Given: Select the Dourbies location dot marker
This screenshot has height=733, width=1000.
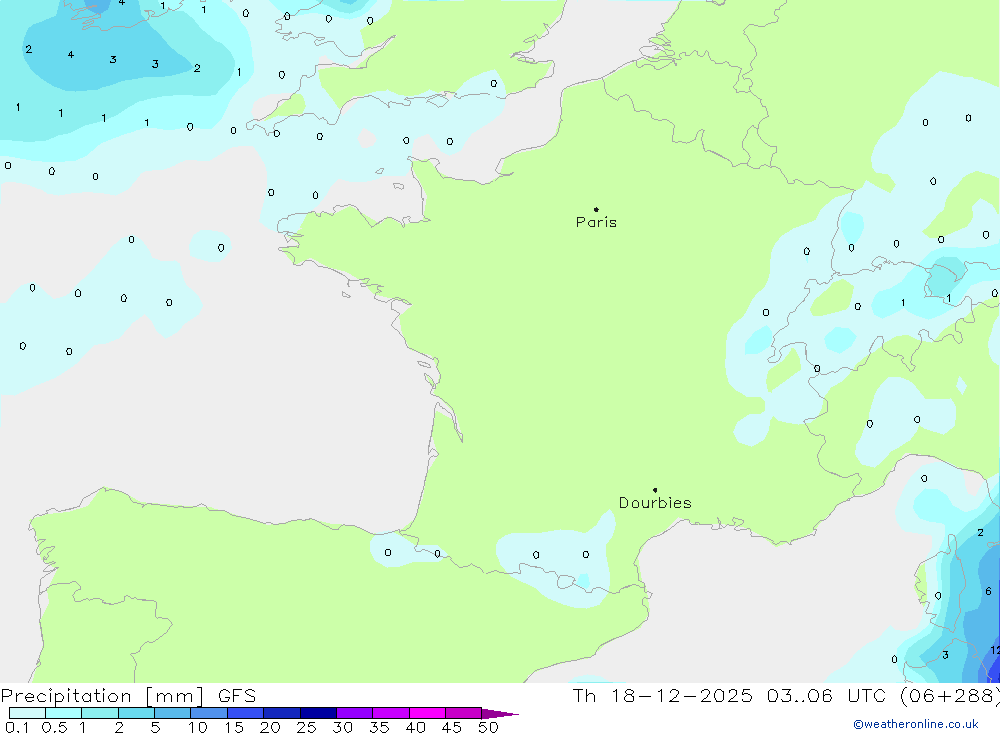Looking at the screenshot, I should coord(655,490).
